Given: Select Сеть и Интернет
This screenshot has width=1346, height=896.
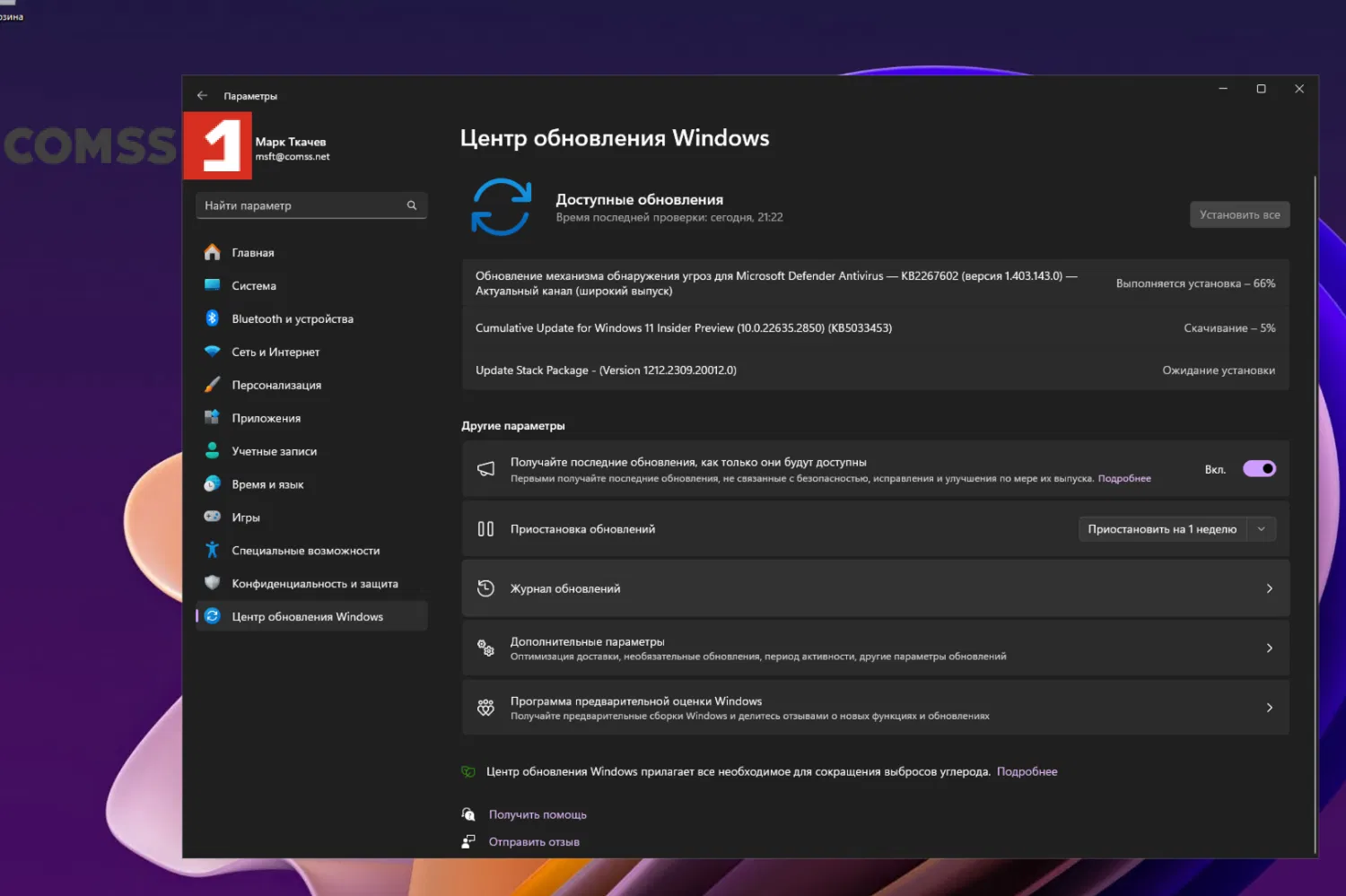Looking at the screenshot, I should click(311, 352).
